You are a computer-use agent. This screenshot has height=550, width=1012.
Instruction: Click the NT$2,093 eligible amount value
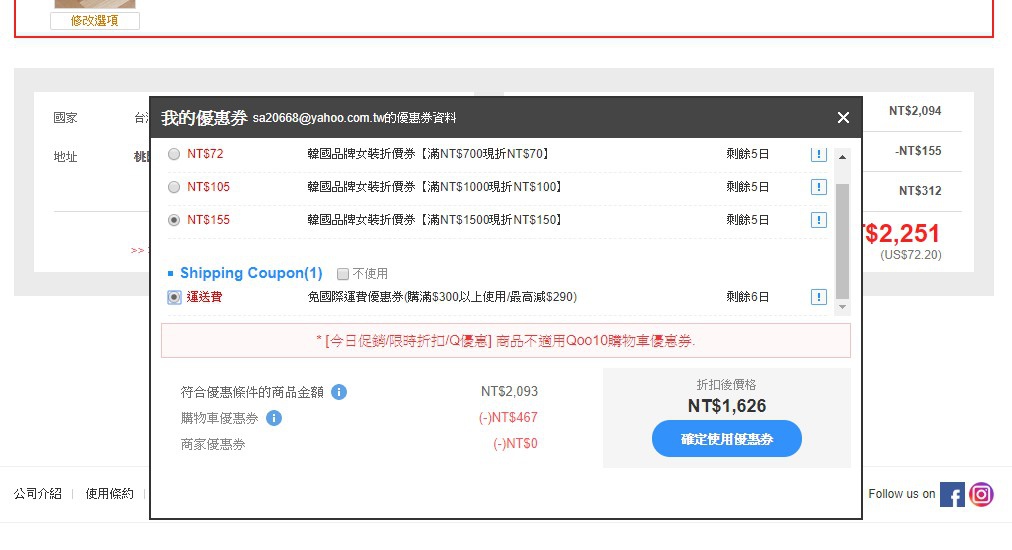pyautogui.click(x=509, y=392)
